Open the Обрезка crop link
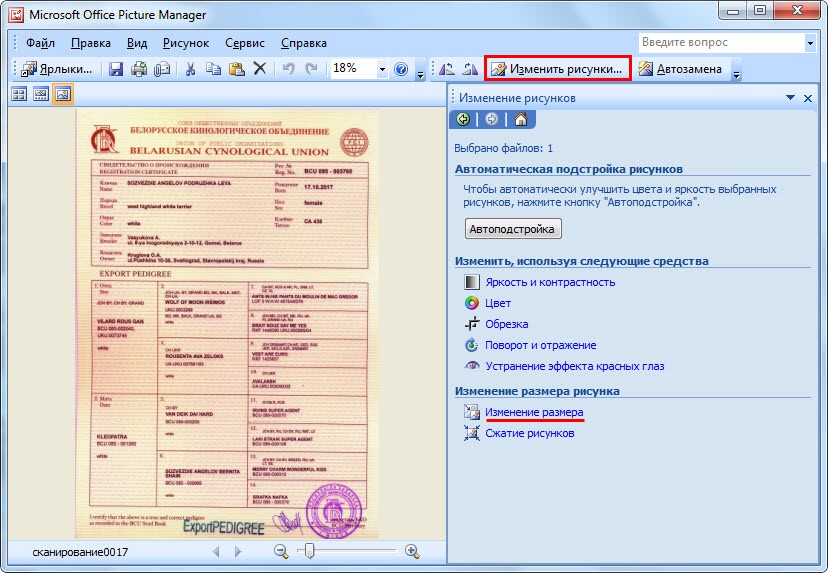The image size is (828, 573). [506, 324]
